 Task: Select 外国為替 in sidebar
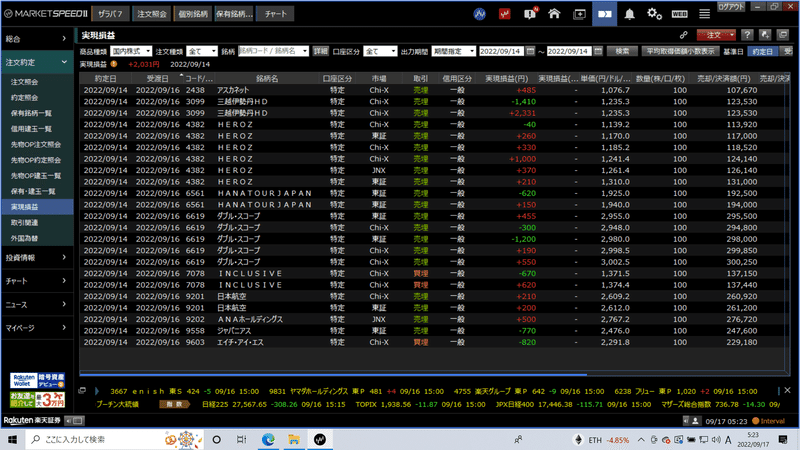pyautogui.click(x=24, y=238)
